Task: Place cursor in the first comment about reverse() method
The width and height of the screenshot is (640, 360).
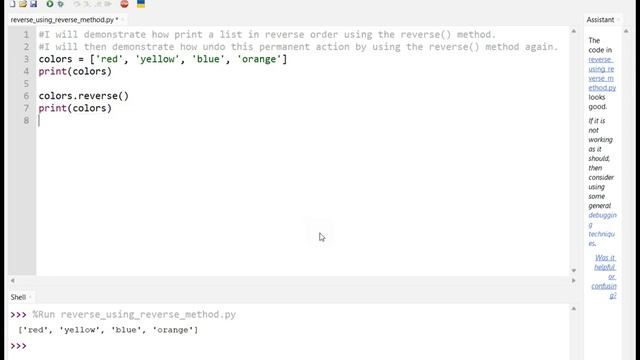Action: [x=267, y=35]
